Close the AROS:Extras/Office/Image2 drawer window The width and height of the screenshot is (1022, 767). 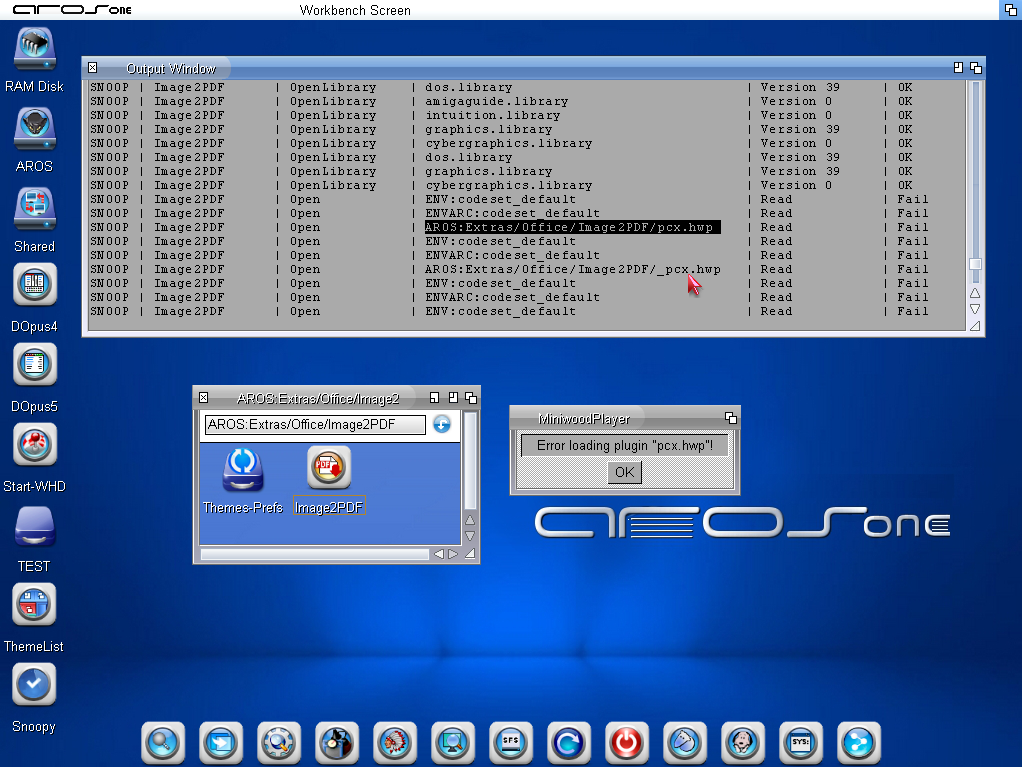(204, 398)
